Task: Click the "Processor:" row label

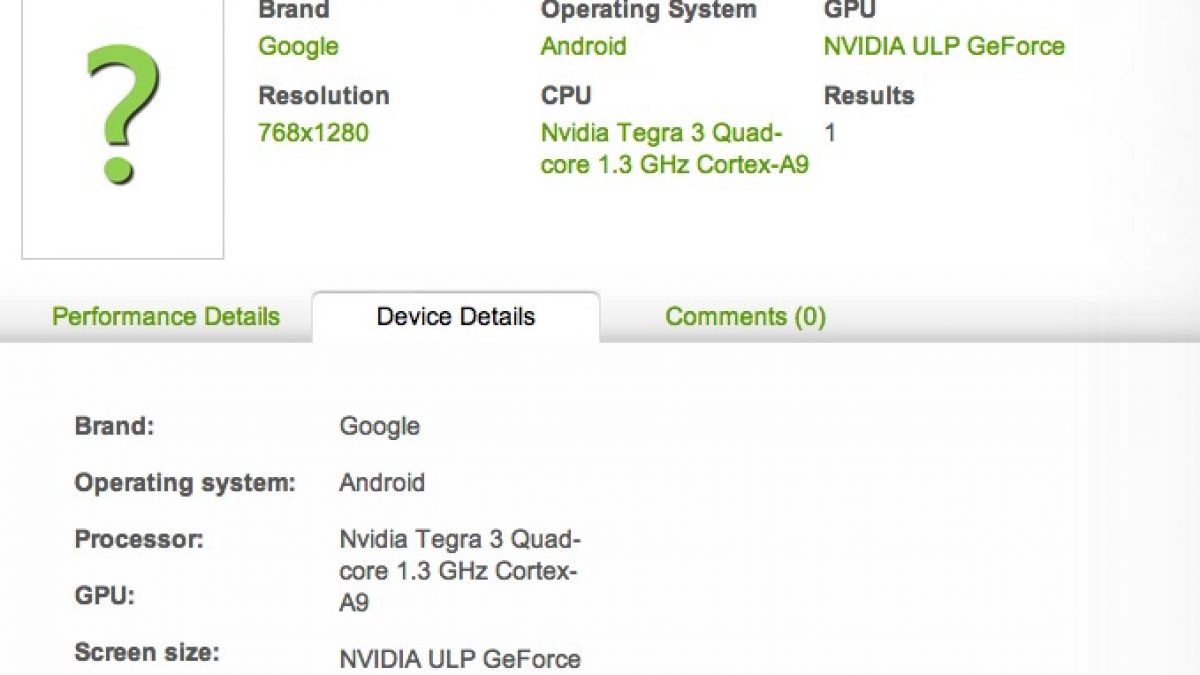Action: (x=139, y=540)
